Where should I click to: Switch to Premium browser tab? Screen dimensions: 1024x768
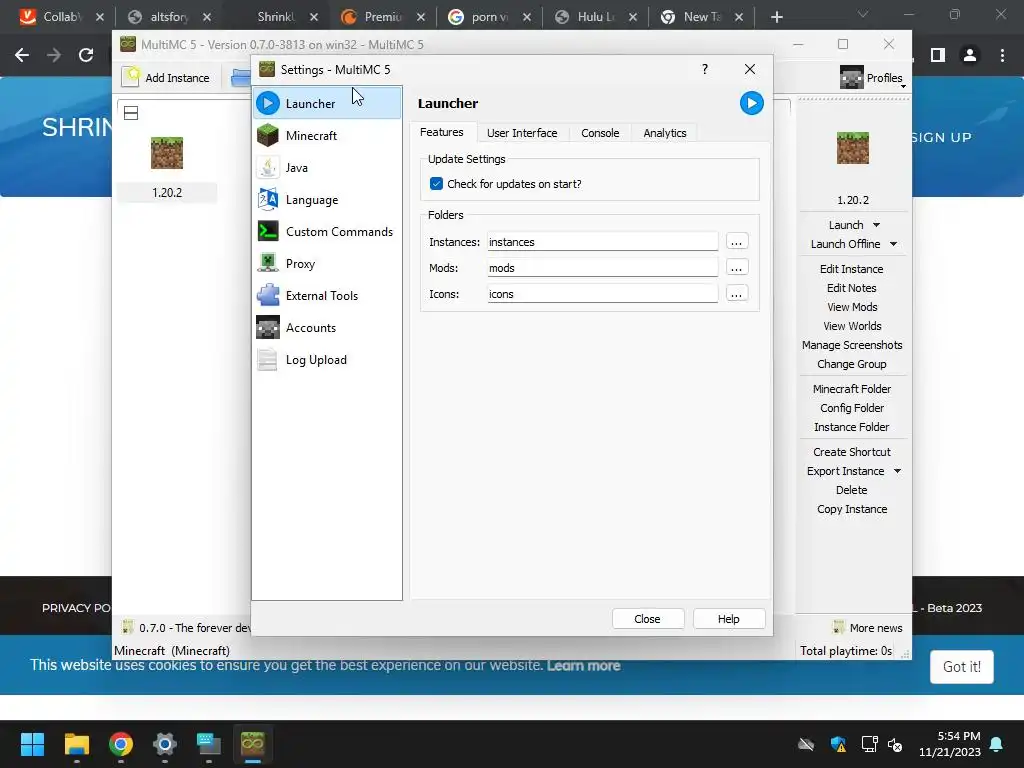click(x=383, y=17)
